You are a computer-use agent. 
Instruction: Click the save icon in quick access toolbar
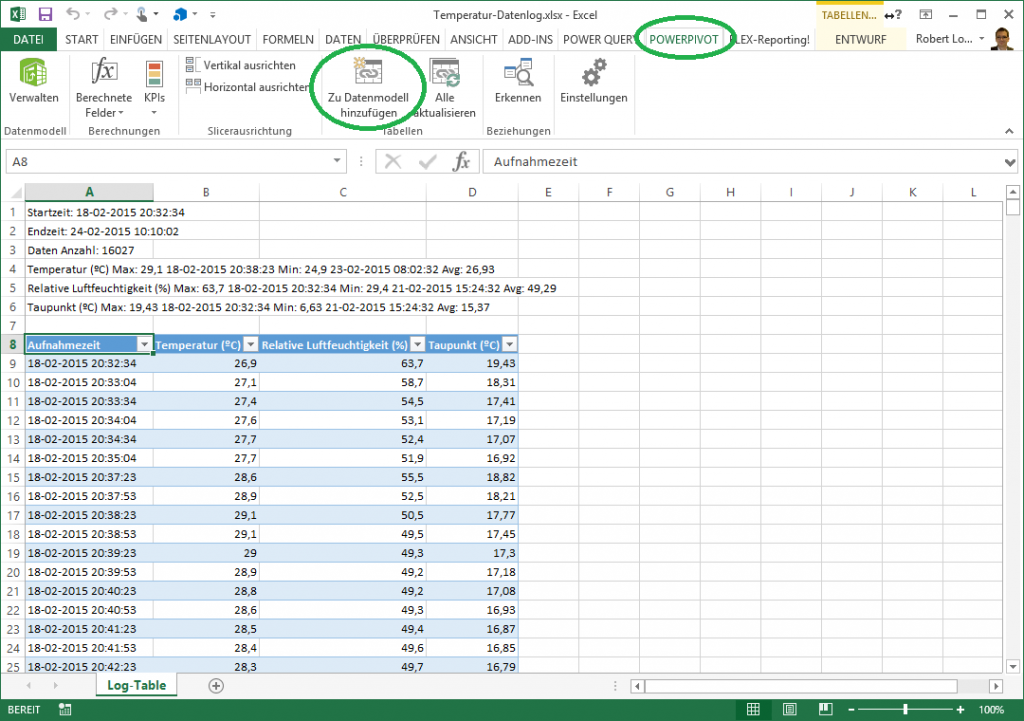45,14
